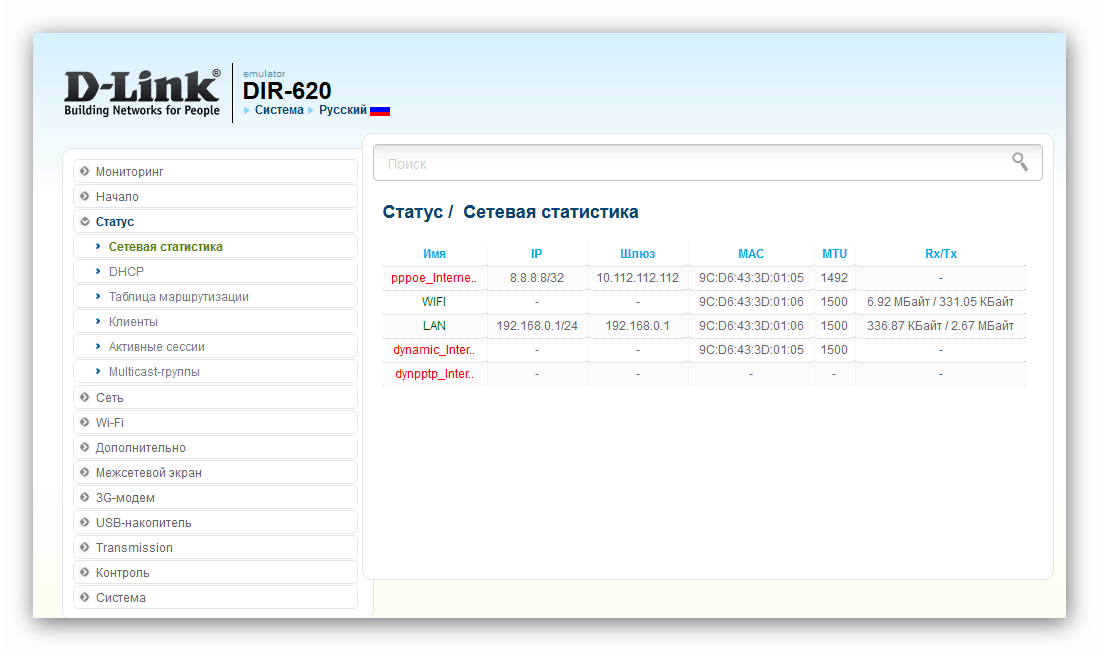Viewport: 1099px width, 651px height.
Task: Open the Wi-Fi settings section
Action: 110,422
